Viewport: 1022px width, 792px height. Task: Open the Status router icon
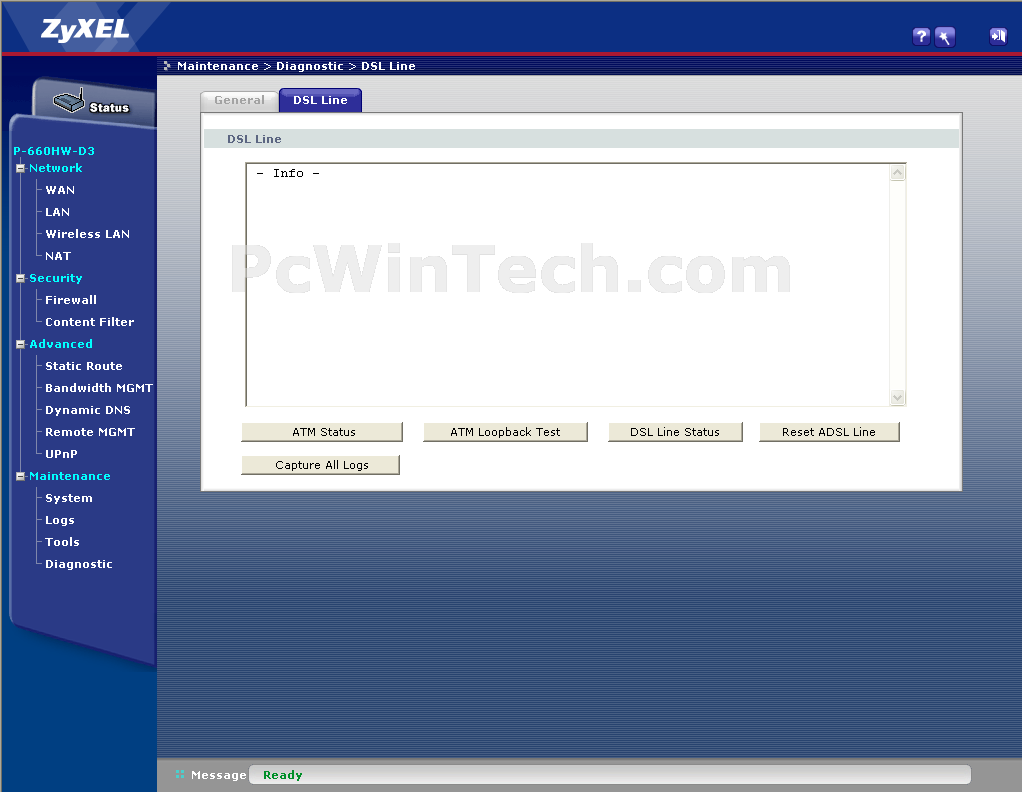[92, 103]
